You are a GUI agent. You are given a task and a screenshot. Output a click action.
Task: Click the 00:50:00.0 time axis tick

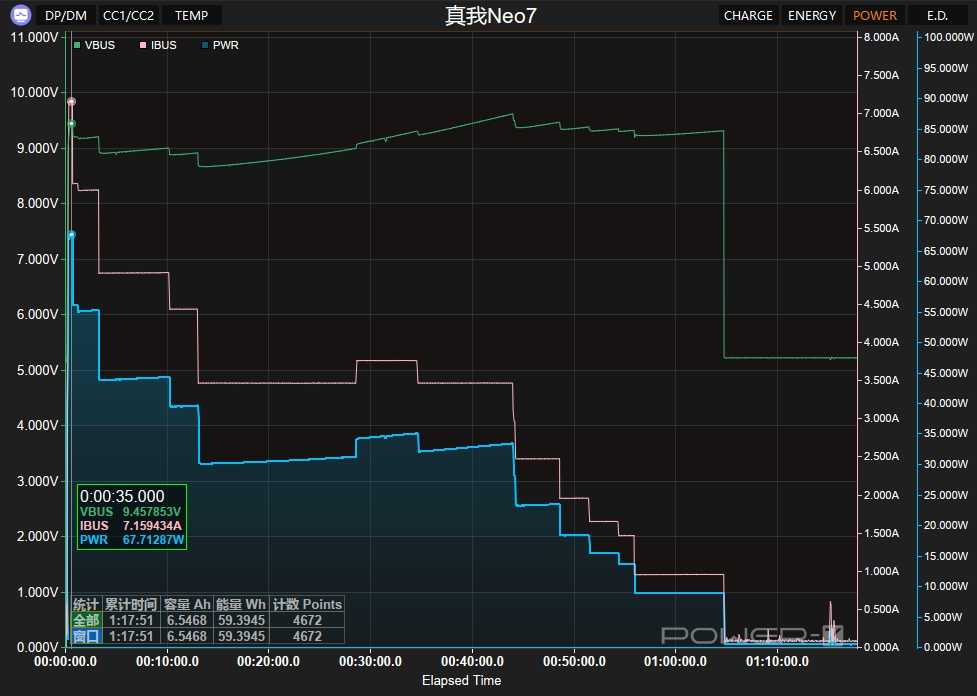(574, 661)
